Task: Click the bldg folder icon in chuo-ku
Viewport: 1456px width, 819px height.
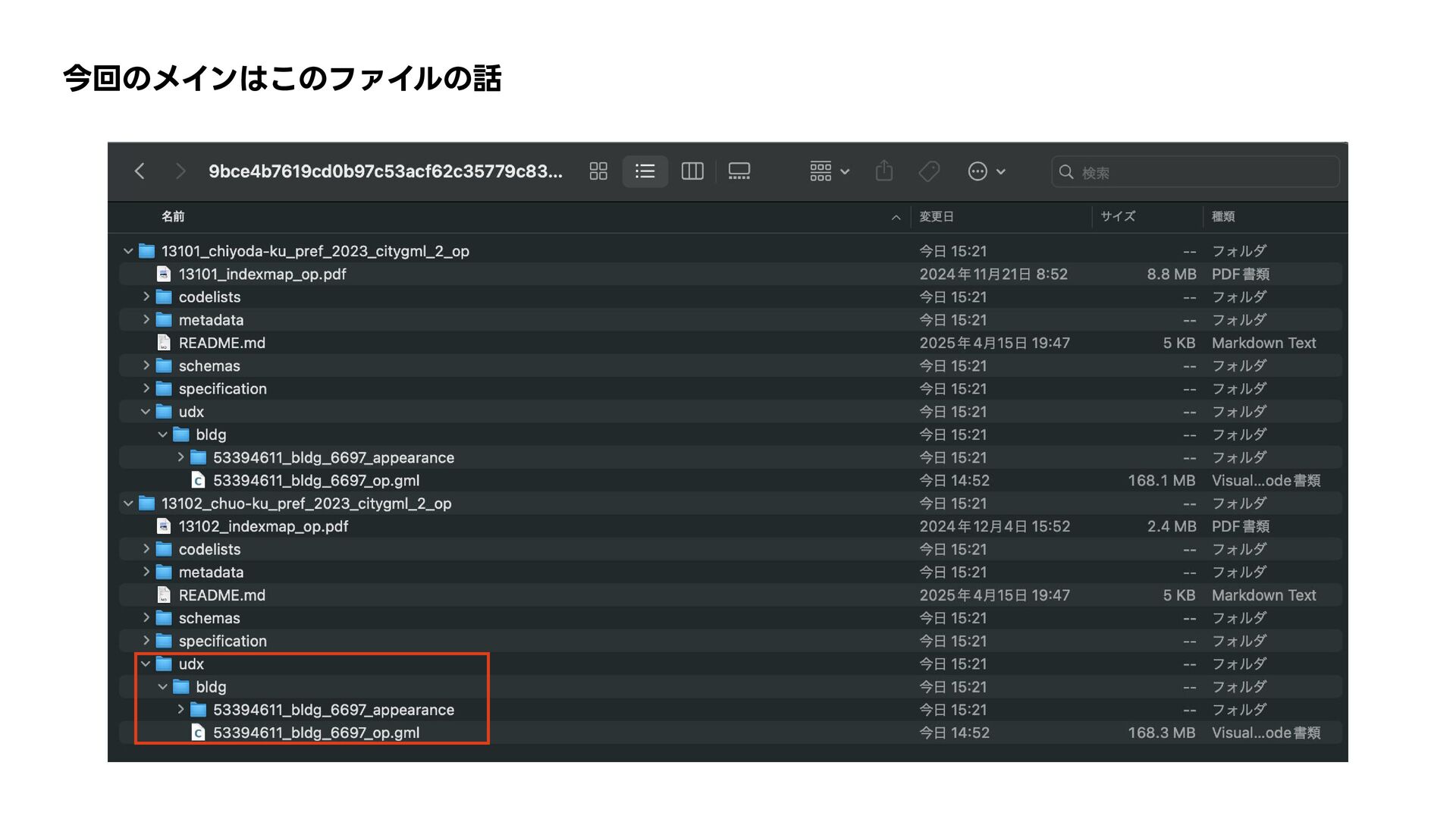Action: point(181,687)
